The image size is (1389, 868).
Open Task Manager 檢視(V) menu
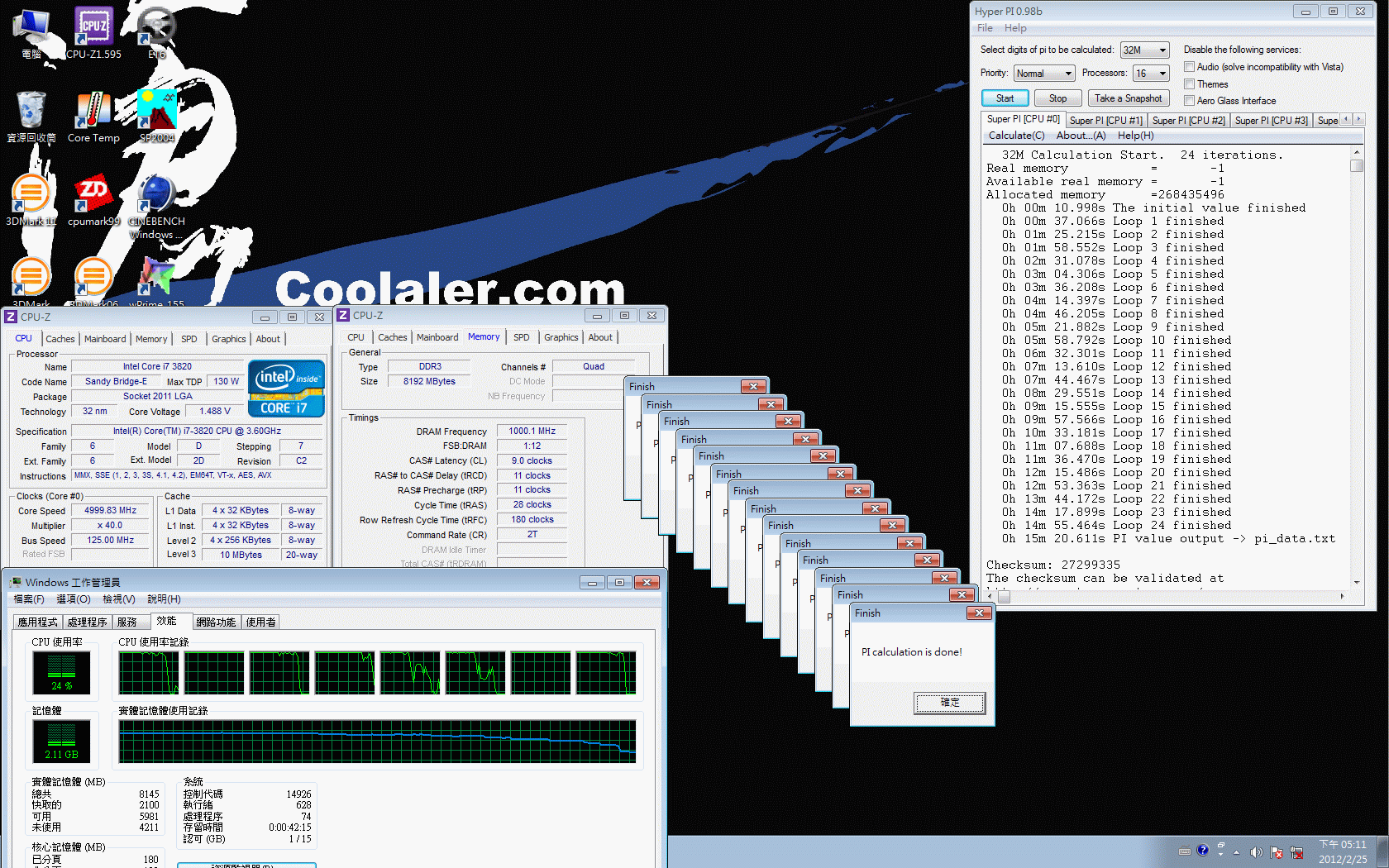click(119, 599)
